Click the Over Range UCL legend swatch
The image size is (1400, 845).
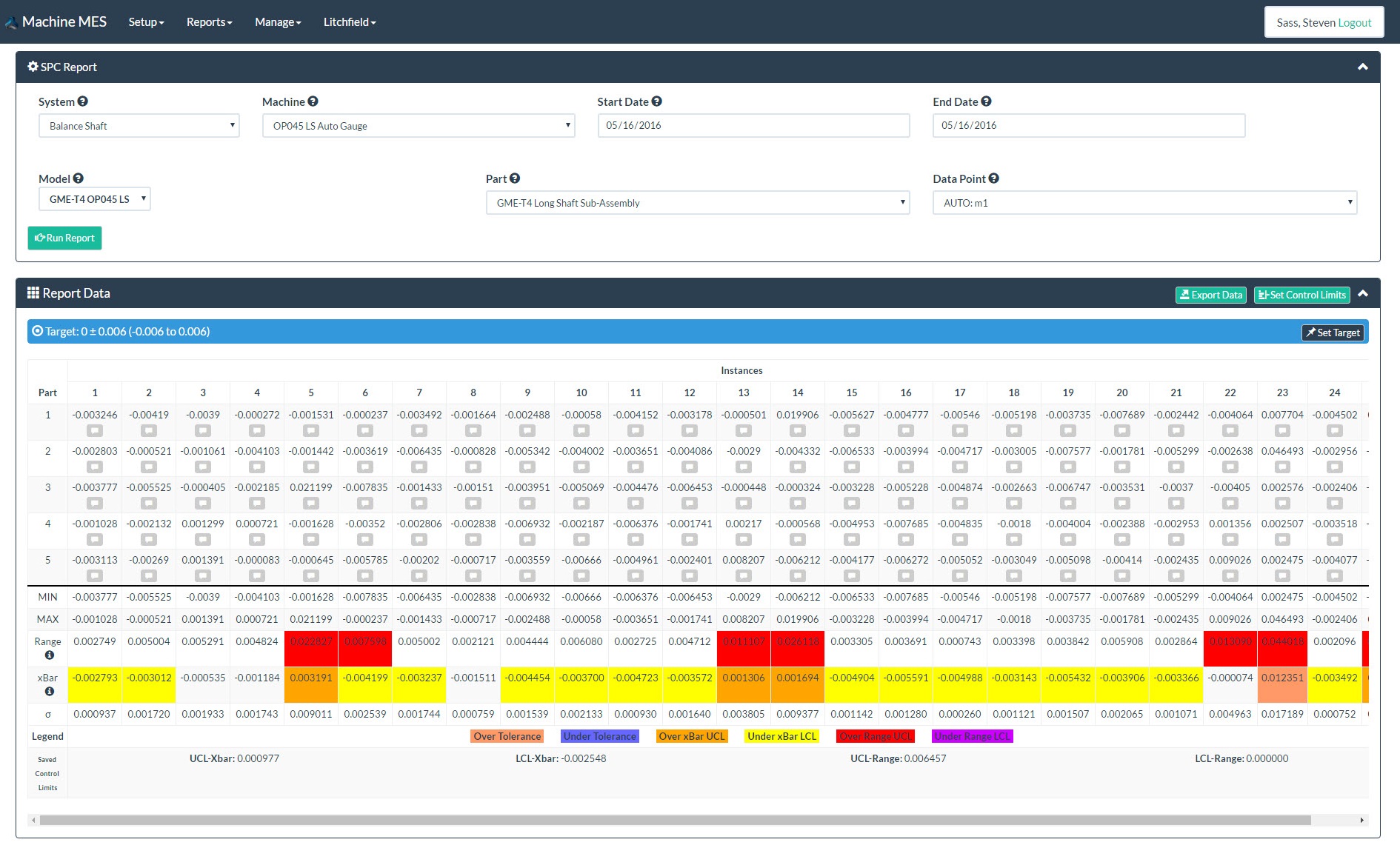pos(875,736)
